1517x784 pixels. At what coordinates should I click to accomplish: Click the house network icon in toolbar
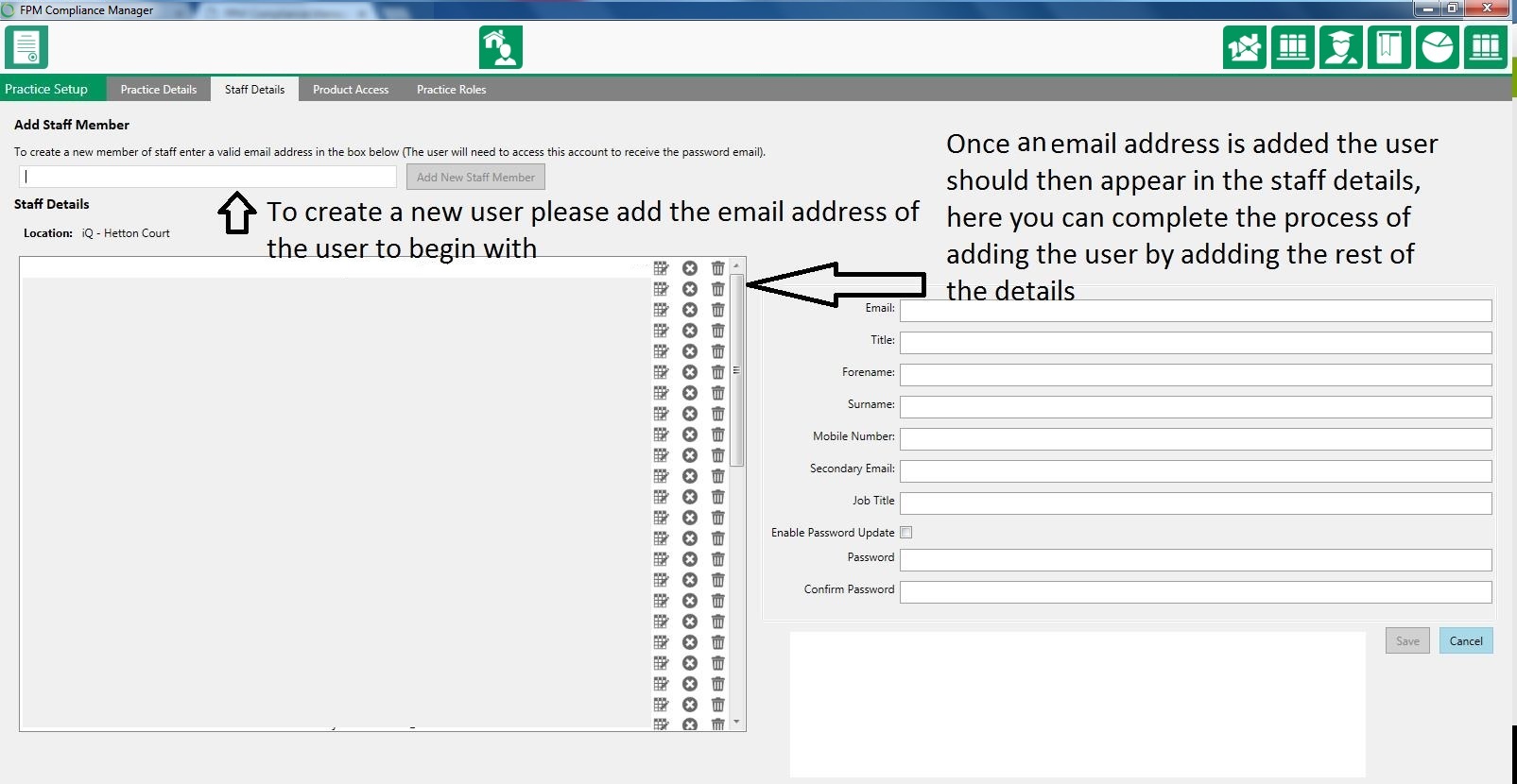[1244, 47]
